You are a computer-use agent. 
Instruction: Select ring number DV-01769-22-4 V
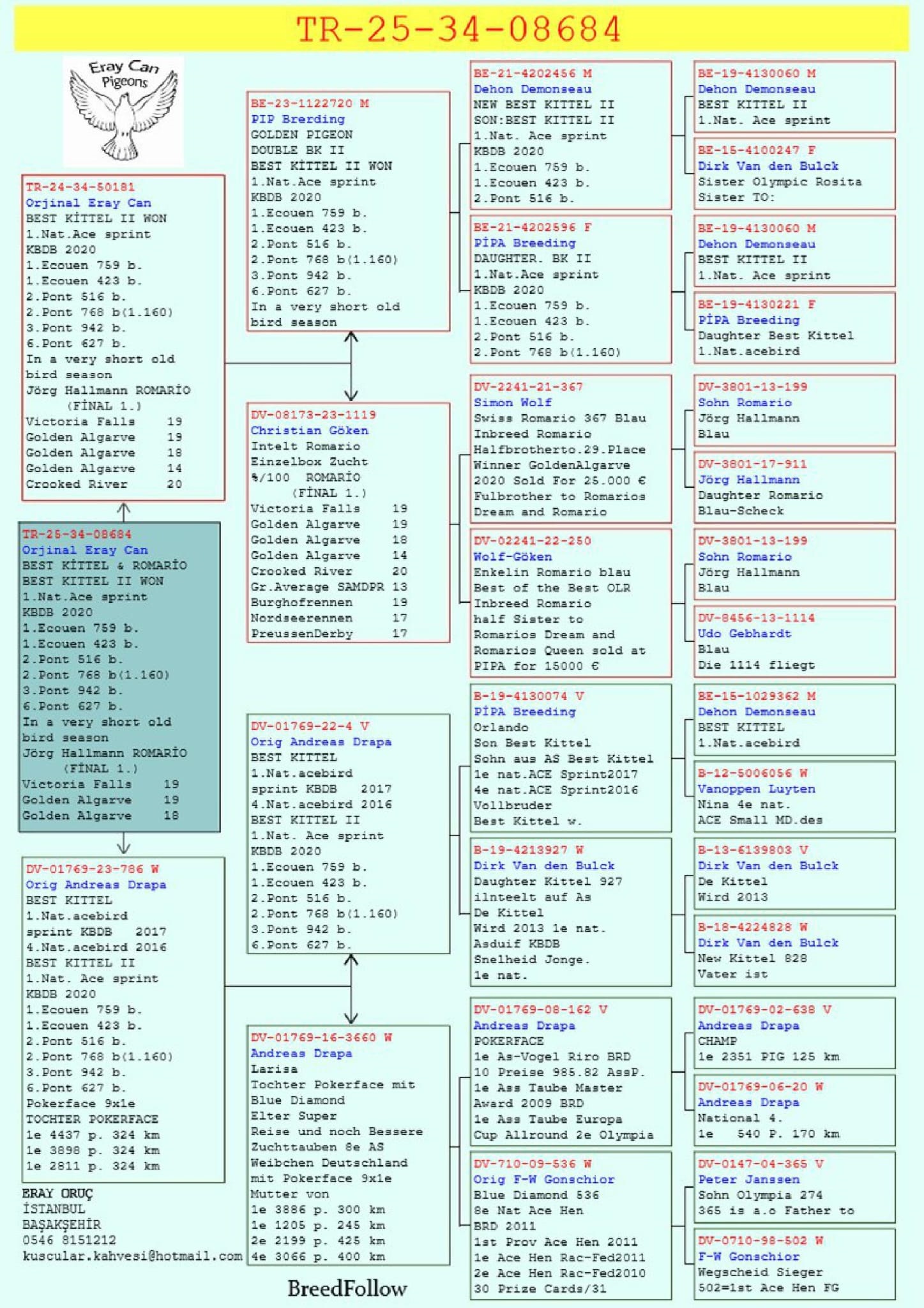(310, 726)
